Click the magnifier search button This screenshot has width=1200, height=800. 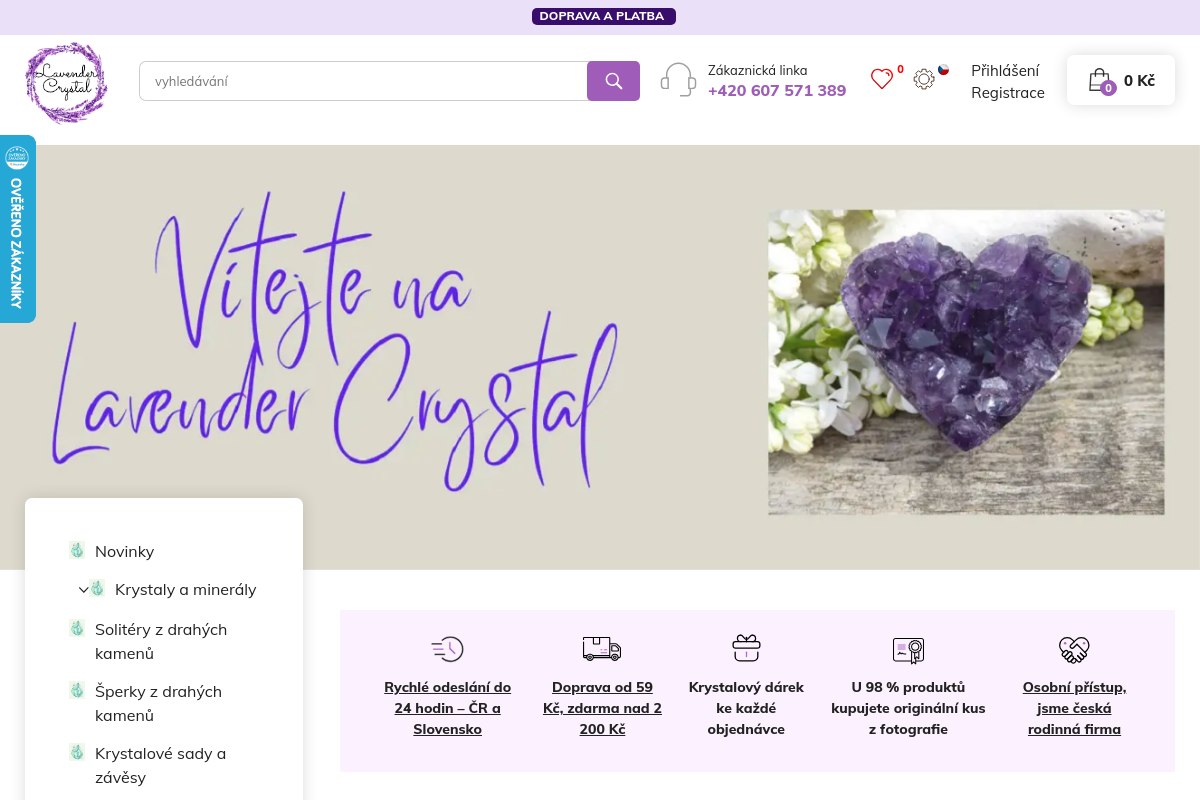point(613,81)
